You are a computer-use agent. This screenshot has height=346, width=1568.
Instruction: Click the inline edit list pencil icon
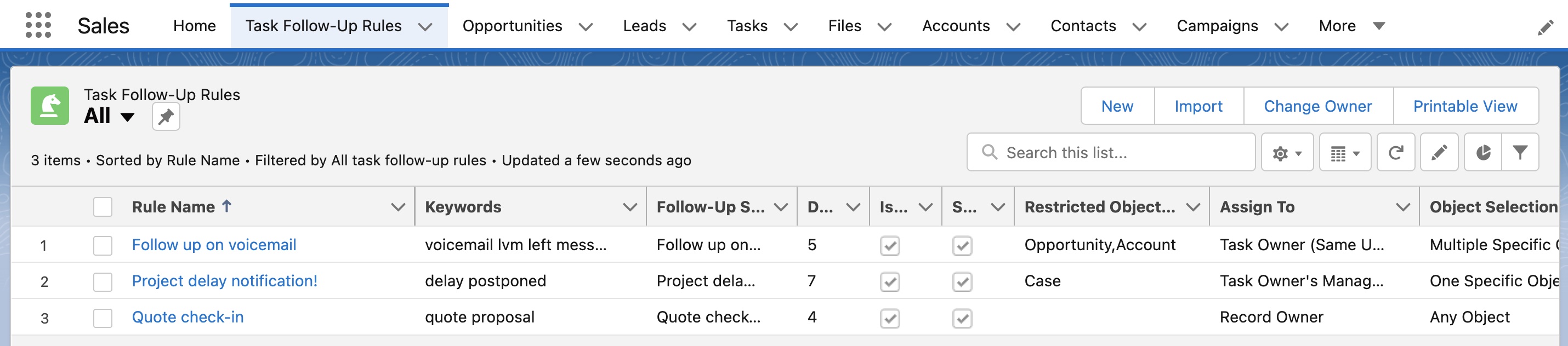coord(1439,153)
